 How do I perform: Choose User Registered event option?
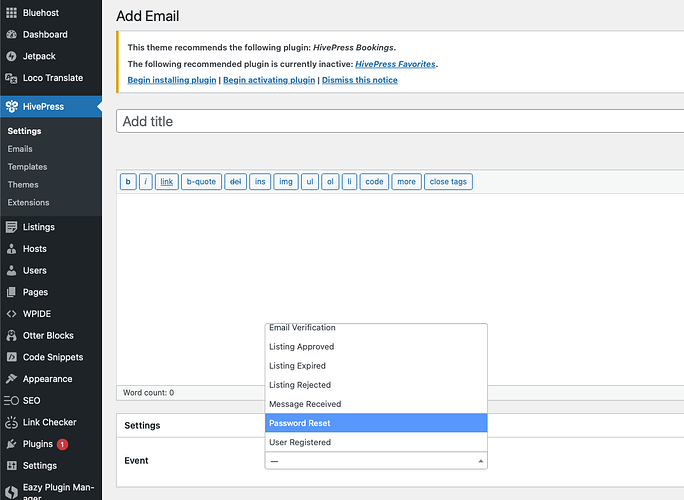click(376, 442)
